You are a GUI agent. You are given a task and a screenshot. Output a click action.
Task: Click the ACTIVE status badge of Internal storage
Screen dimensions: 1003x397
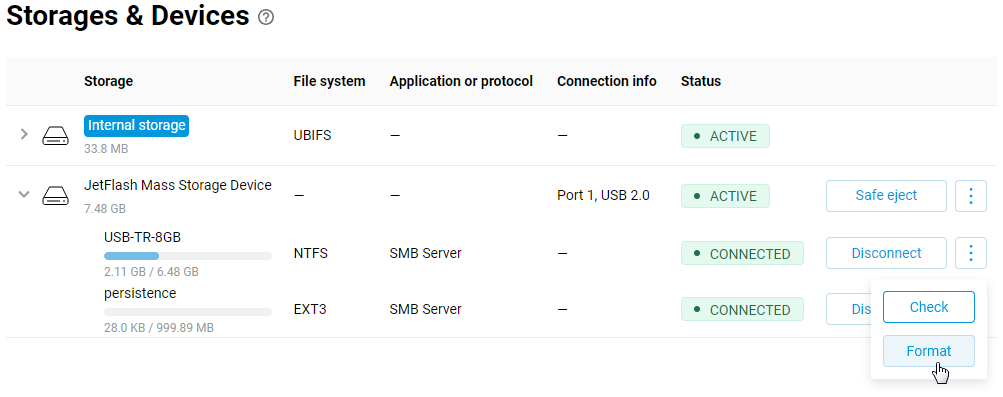725,136
